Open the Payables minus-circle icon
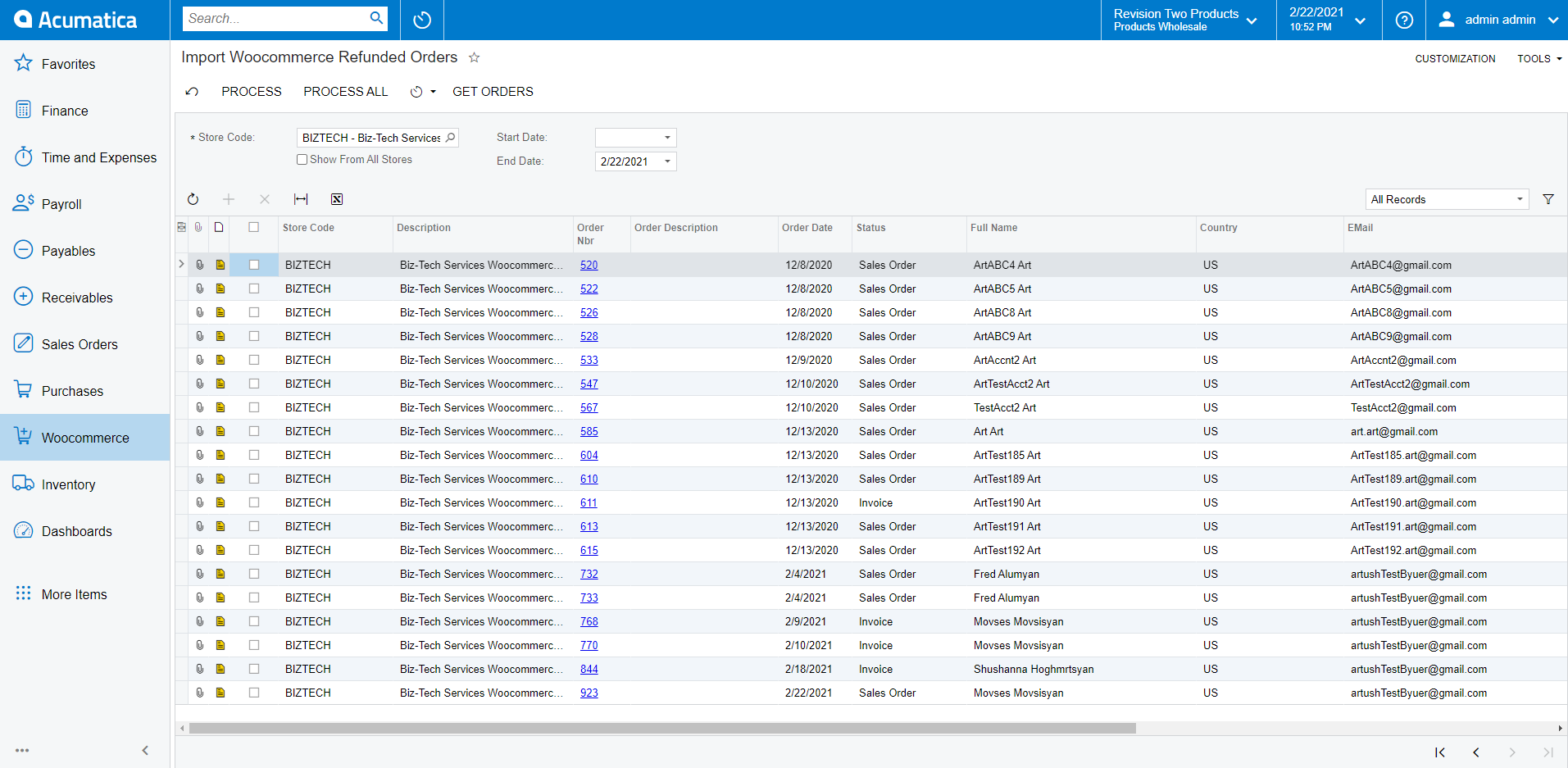Screen dimensions: 1568x768 tap(24, 250)
